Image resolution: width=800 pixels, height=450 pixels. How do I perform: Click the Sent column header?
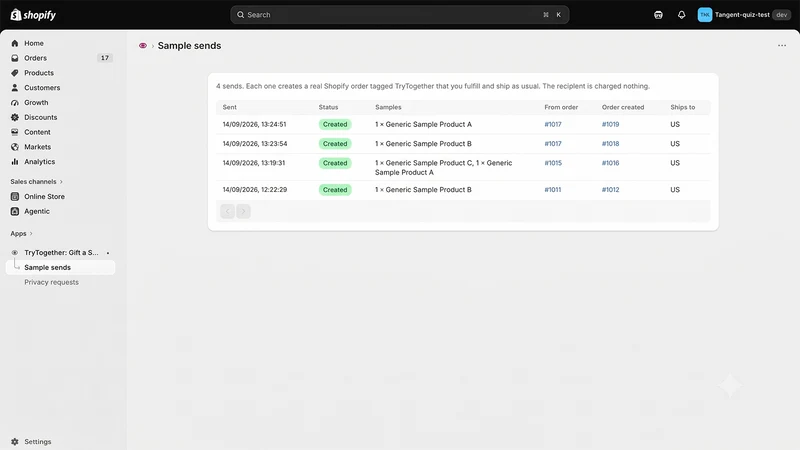pyautogui.click(x=230, y=107)
